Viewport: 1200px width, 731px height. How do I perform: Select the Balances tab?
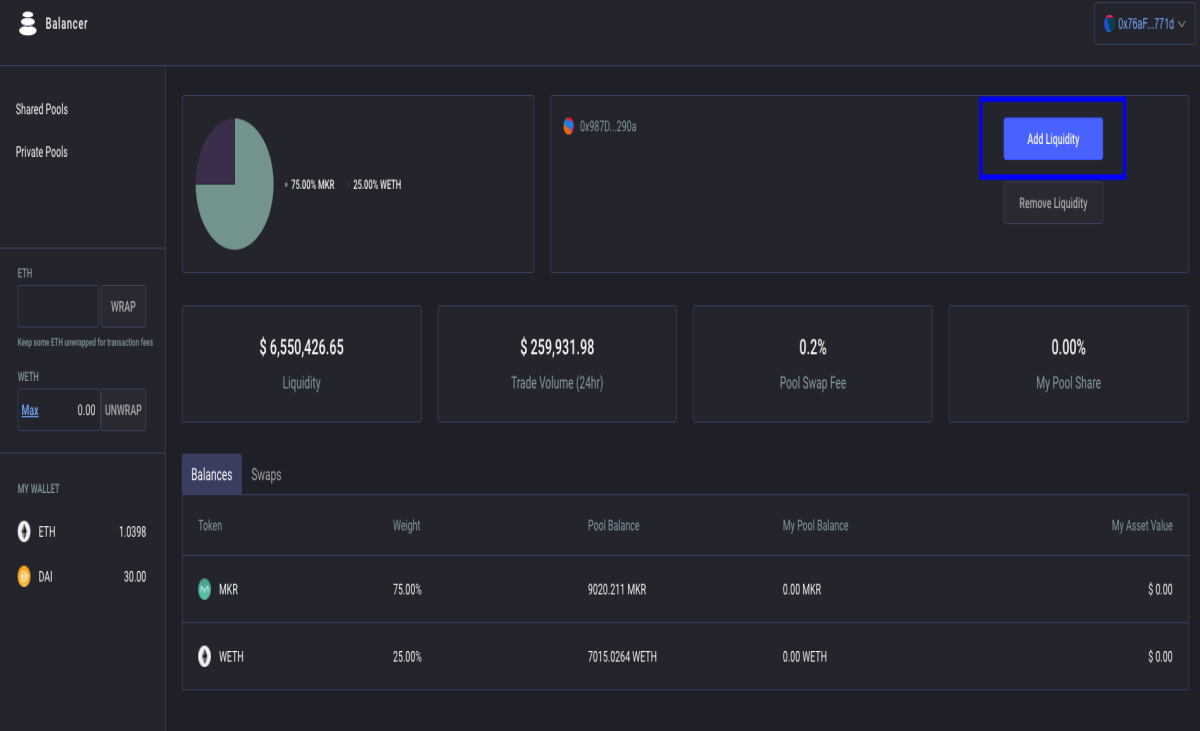(212, 475)
